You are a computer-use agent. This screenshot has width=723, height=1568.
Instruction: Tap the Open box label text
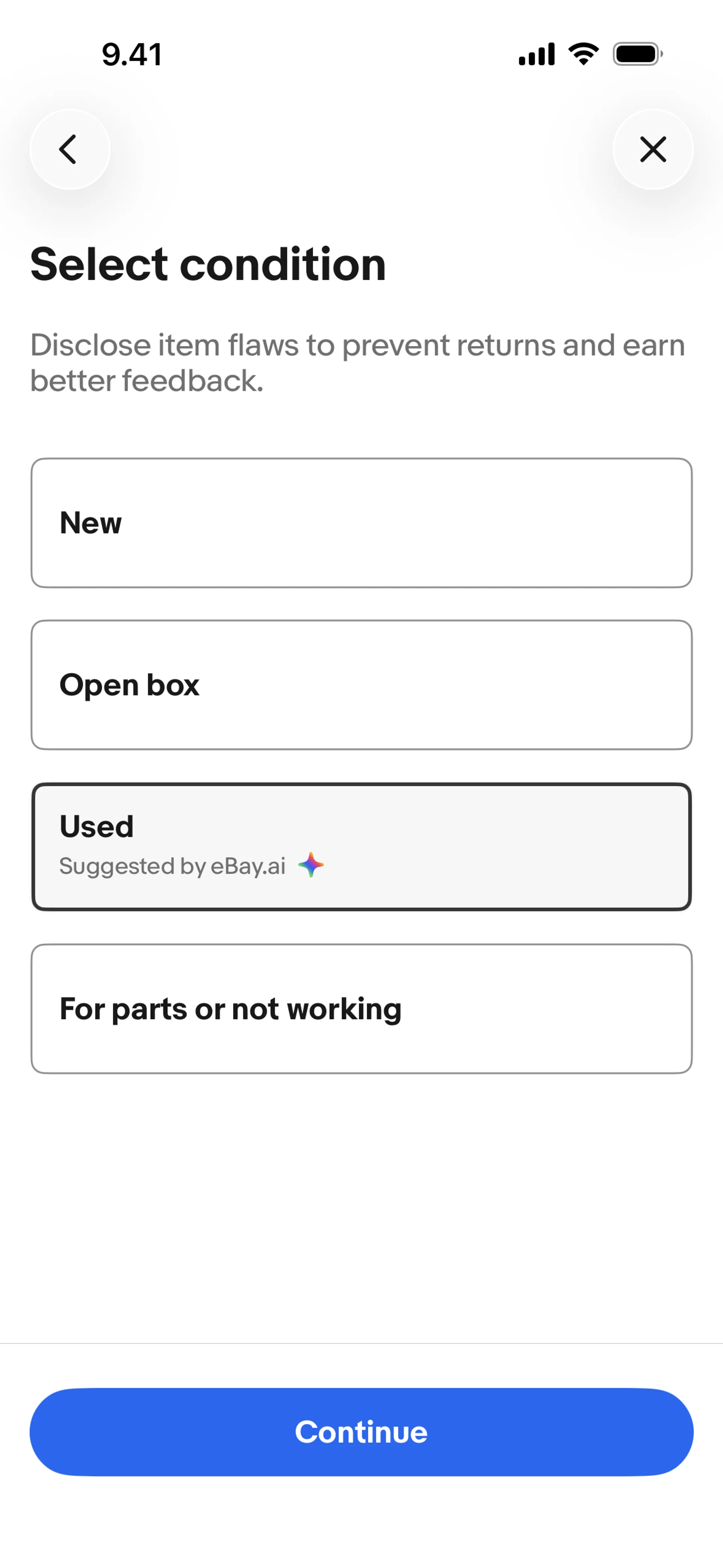pos(130,685)
